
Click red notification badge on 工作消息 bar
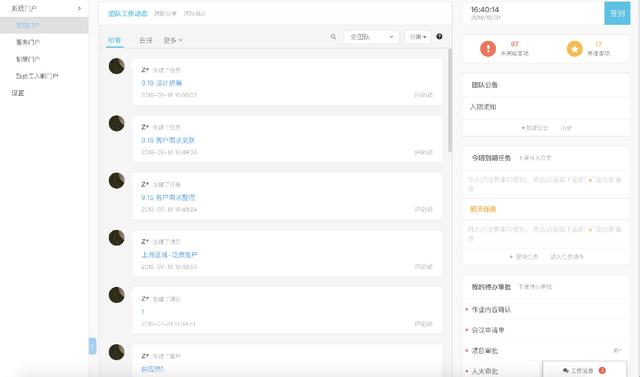coord(602,370)
